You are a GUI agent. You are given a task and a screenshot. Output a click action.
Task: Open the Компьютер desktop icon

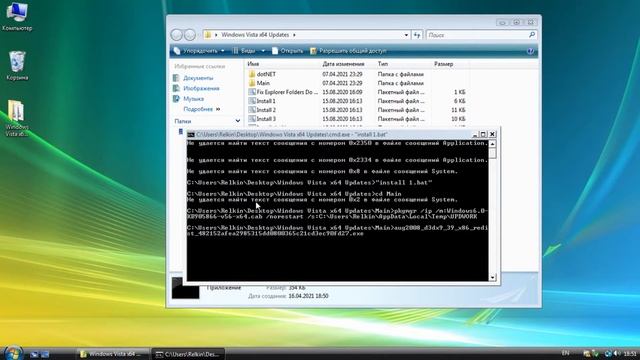pos(17,16)
